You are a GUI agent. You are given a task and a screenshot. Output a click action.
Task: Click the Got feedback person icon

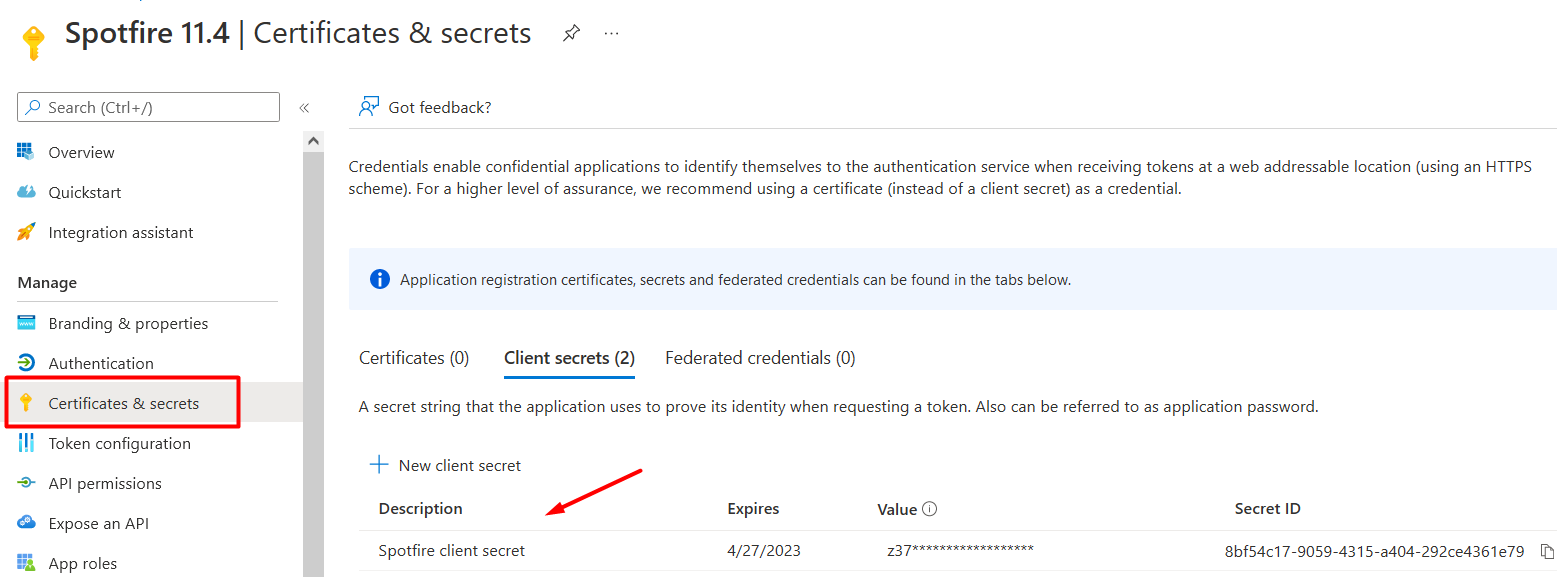[369, 107]
